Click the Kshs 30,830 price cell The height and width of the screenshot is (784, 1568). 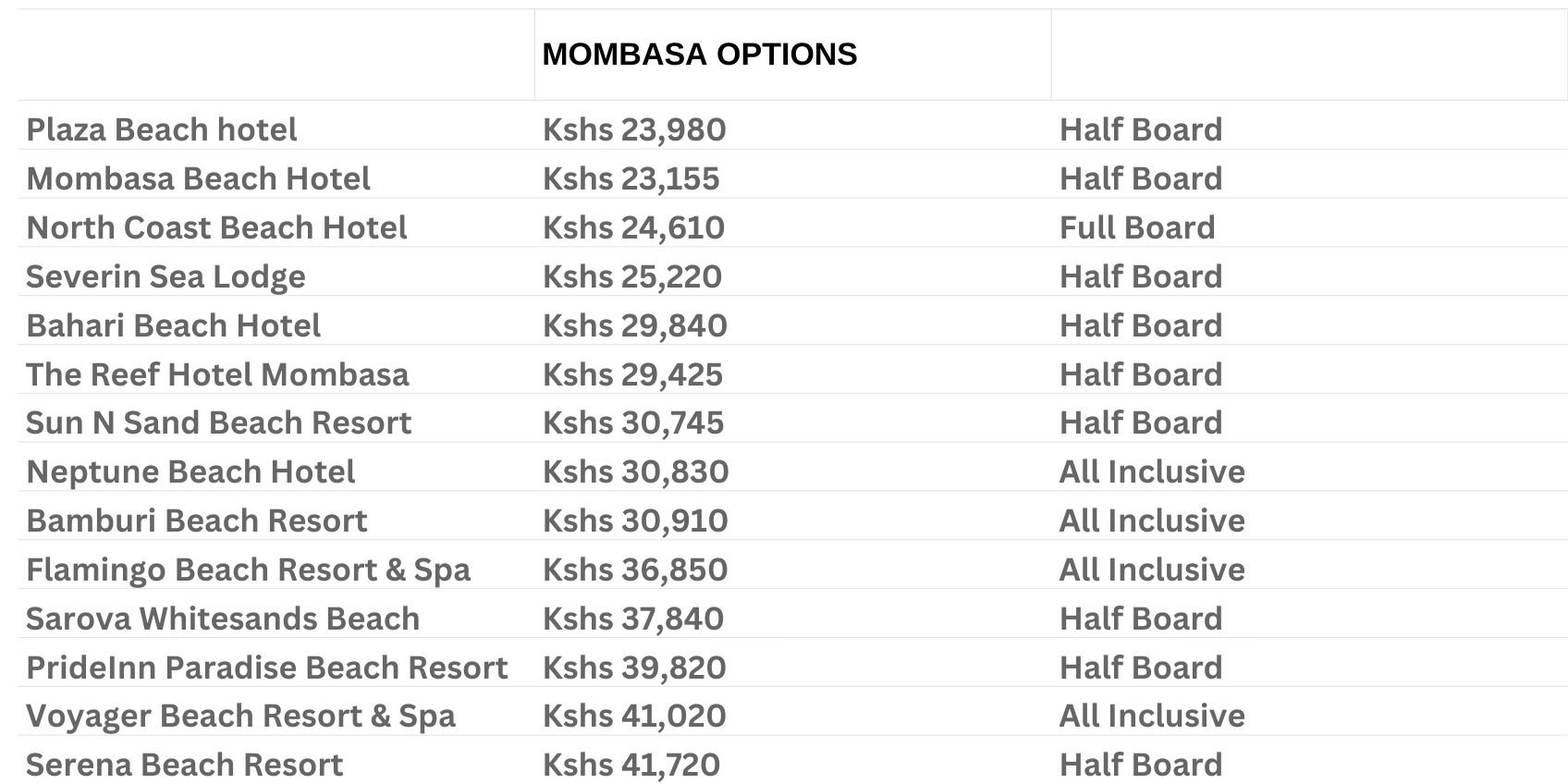[635, 472]
